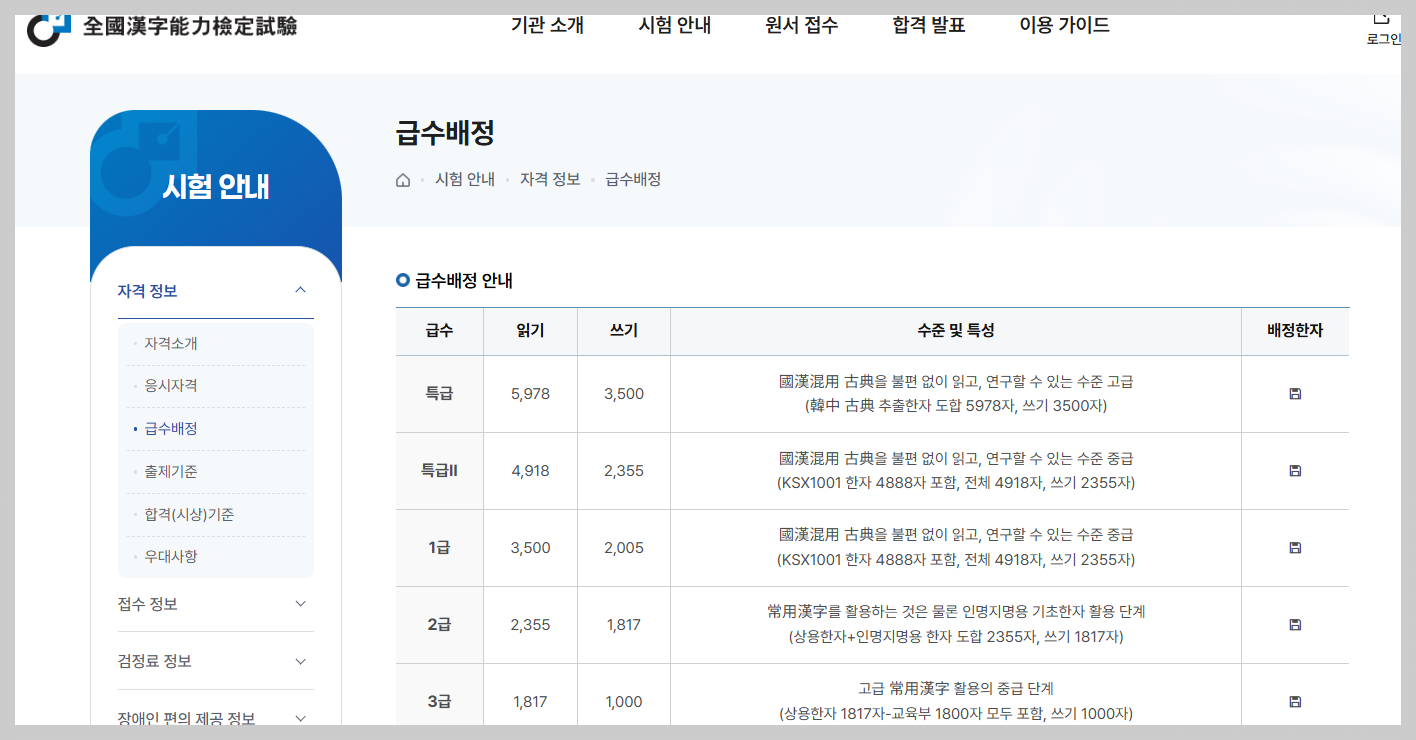The height and width of the screenshot is (740, 1416).
Task: Click 시험 안내 in the breadcrumb trail
Action: (x=466, y=179)
